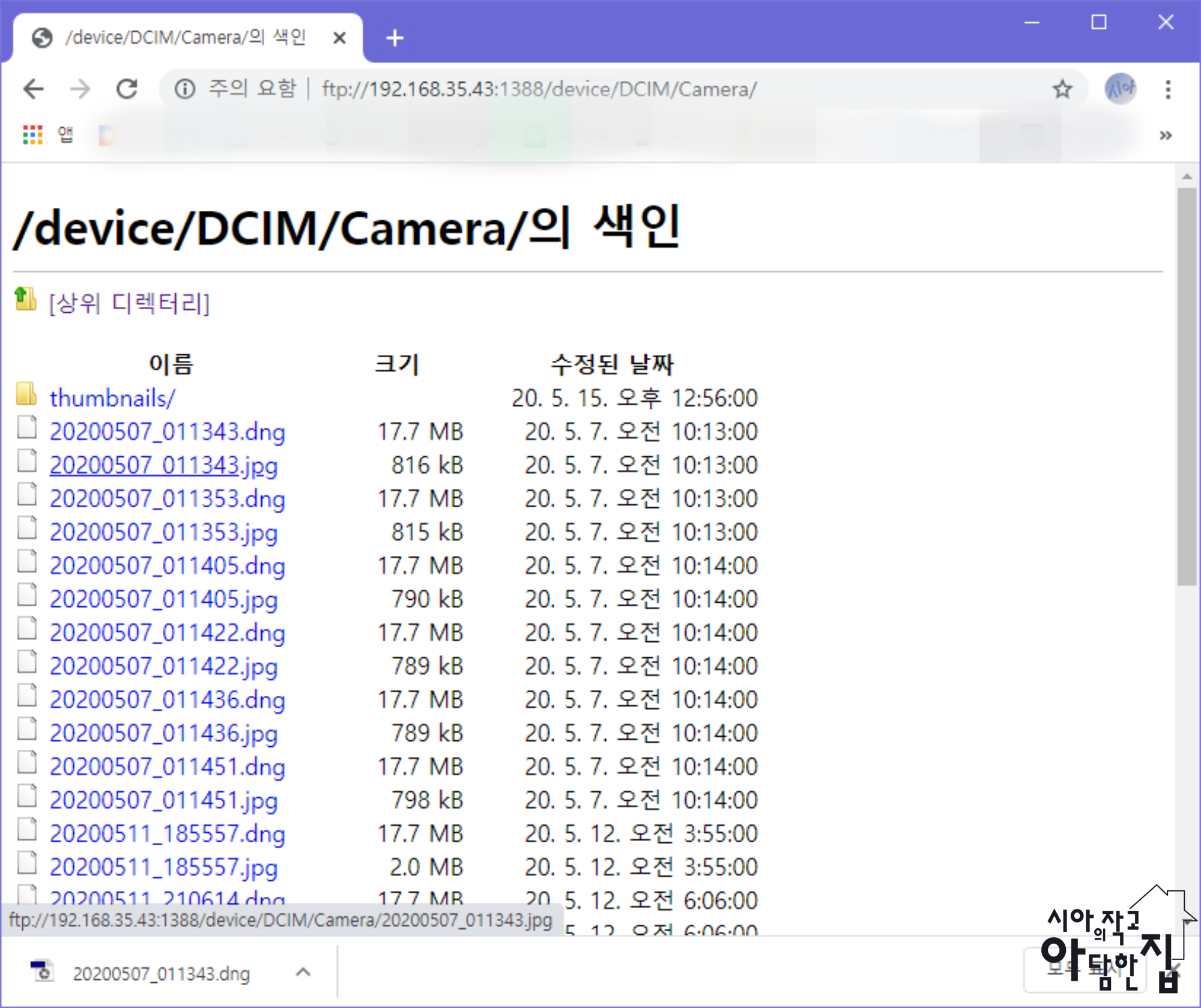This screenshot has width=1201, height=1008.
Task: Click the site information warning icon
Action: pos(184,89)
